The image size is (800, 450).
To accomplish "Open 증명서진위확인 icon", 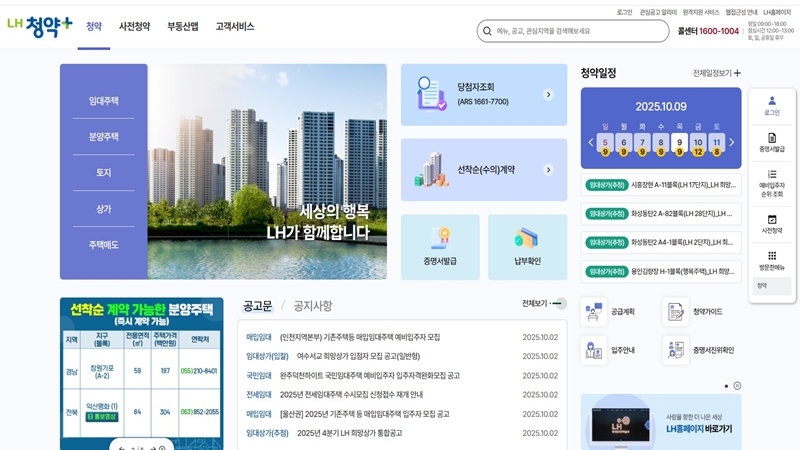I will click(676, 350).
